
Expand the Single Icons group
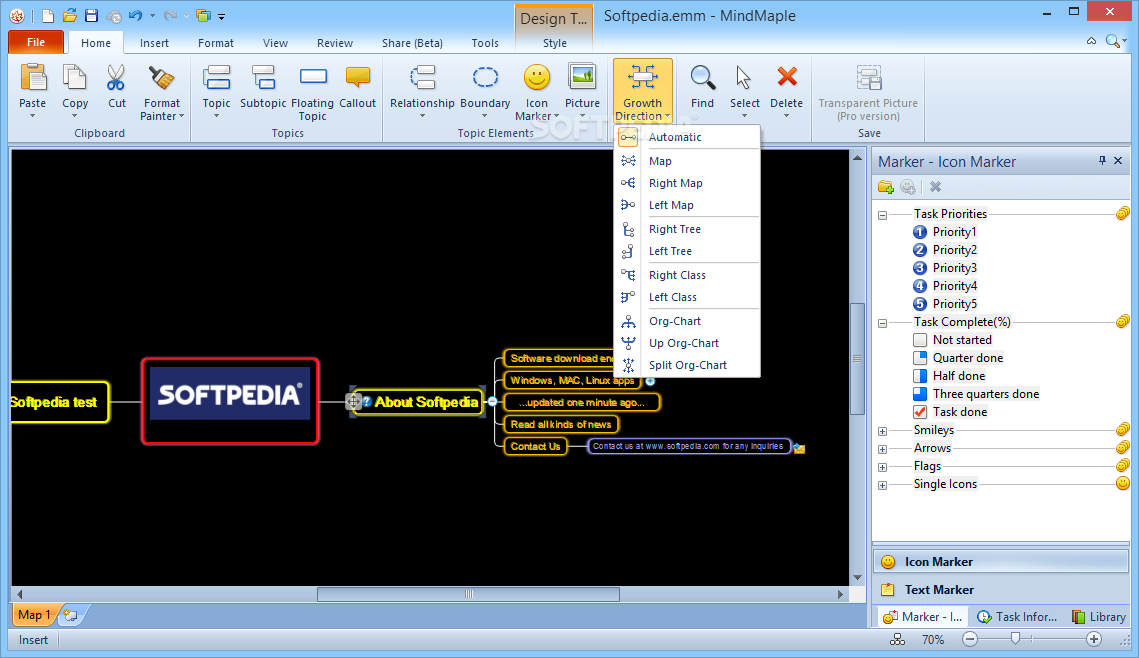pyautogui.click(x=883, y=485)
